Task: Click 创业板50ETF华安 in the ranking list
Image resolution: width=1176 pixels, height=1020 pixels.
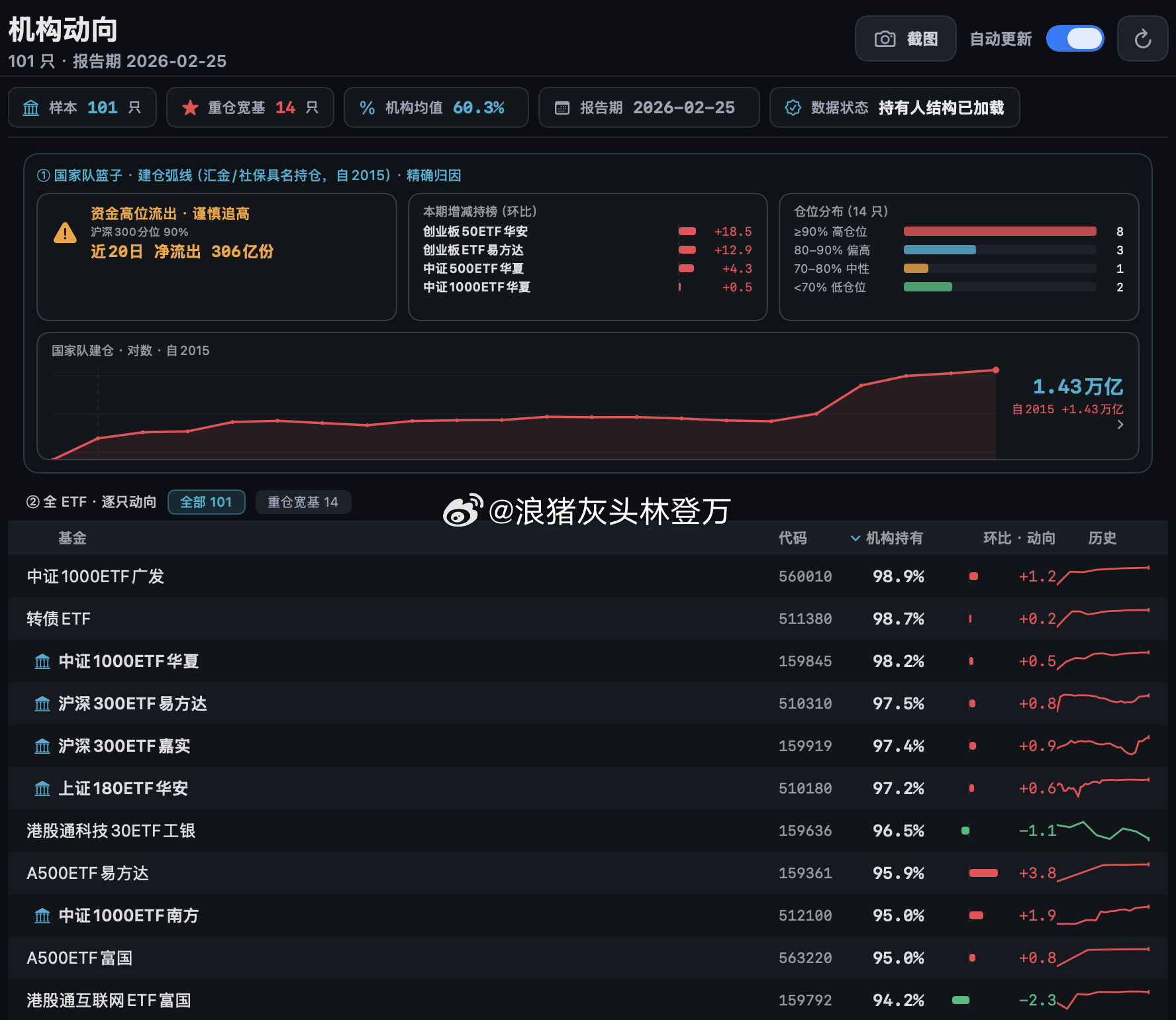Action: click(x=475, y=231)
